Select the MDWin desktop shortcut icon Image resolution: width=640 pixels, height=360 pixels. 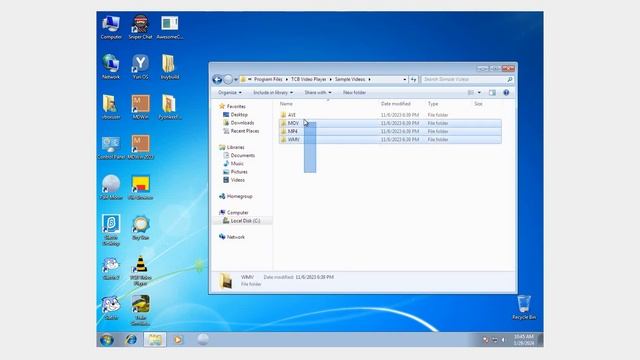coord(140,104)
